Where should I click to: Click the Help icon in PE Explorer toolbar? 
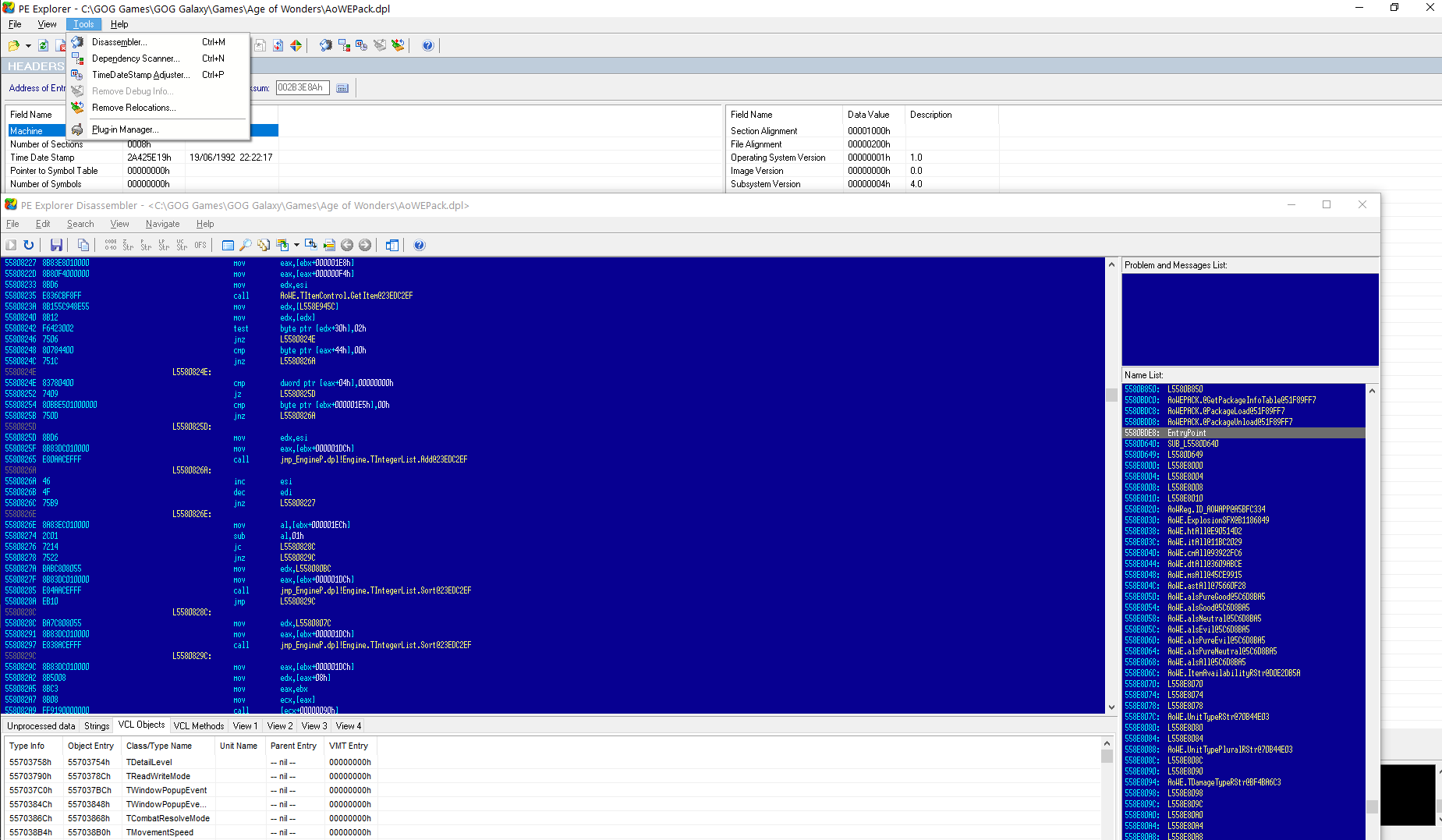pyautogui.click(x=427, y=46)
